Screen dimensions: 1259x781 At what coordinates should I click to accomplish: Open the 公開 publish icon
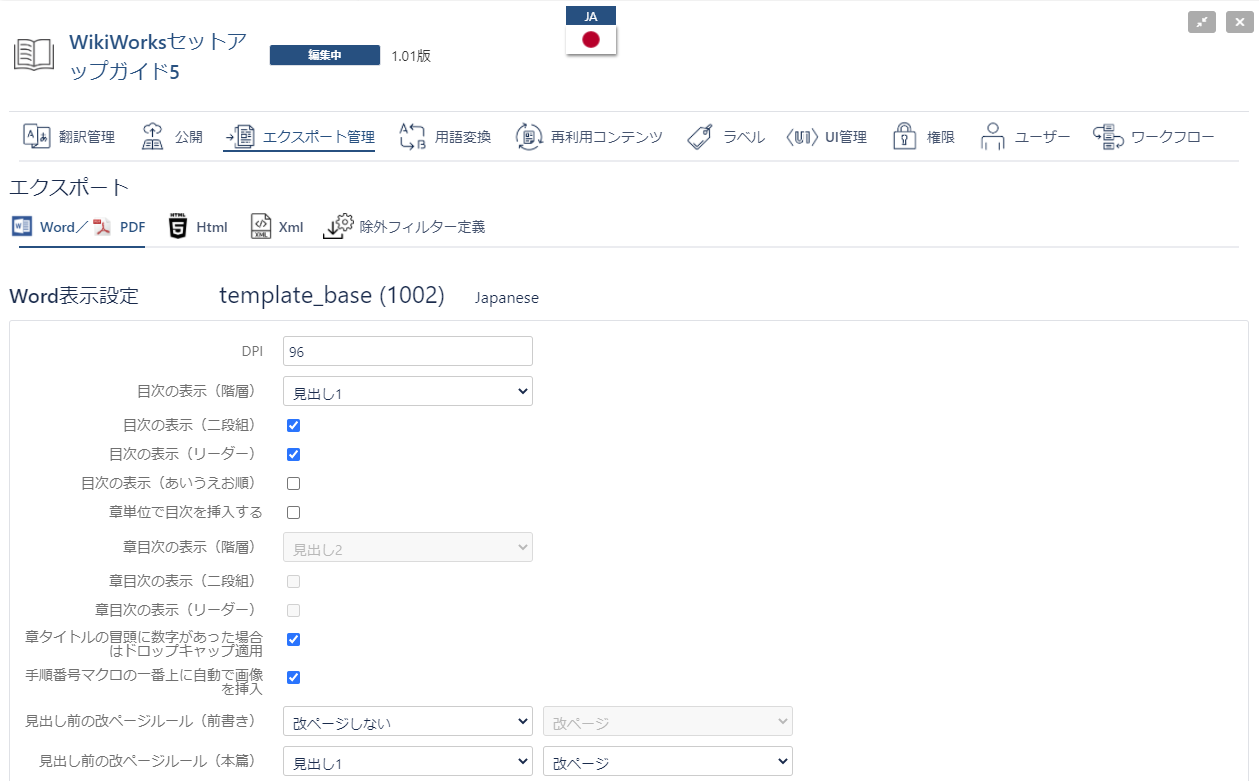pos(152,137)
